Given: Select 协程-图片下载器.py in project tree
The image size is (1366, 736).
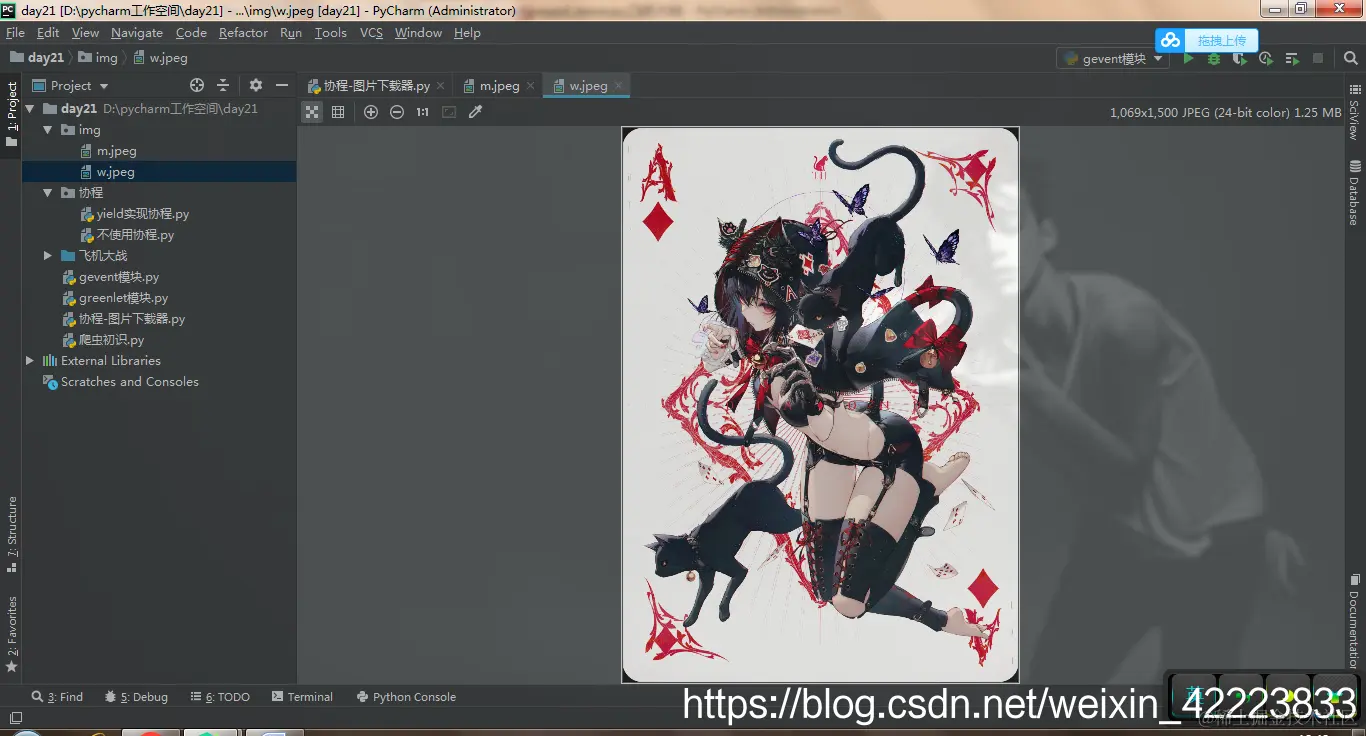Looking at the screenshot, I should tap(132, 319).
